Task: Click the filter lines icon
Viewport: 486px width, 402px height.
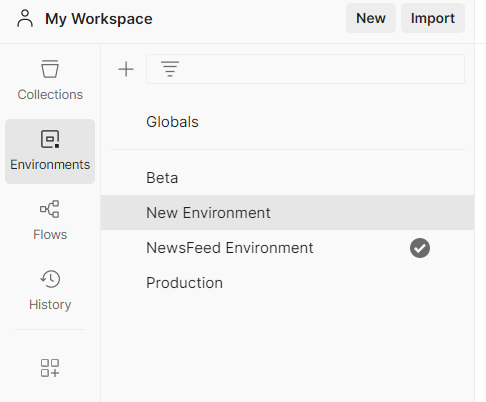Action: coord(170,69)
